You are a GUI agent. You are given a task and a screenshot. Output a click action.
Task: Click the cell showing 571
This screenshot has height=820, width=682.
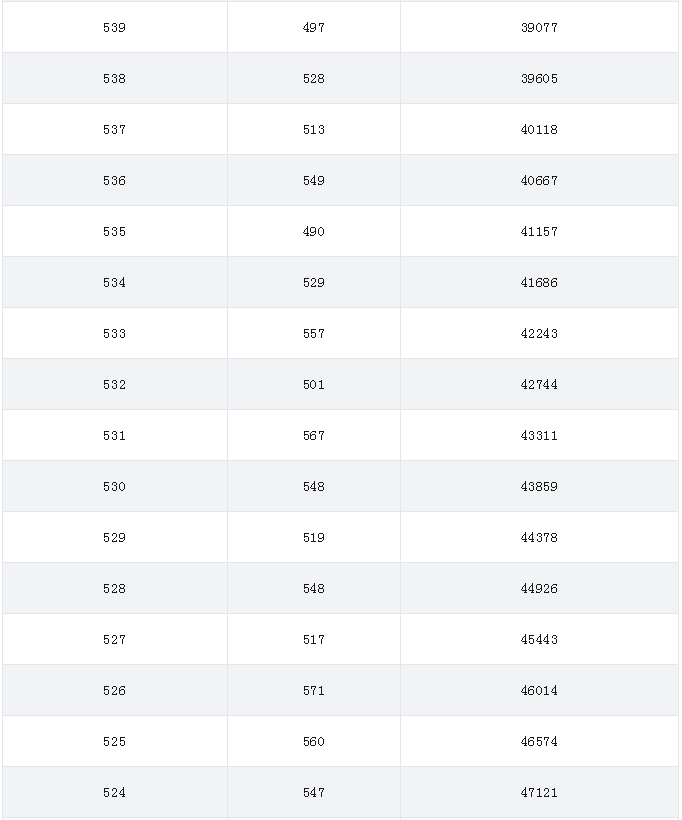click(314, 690)
